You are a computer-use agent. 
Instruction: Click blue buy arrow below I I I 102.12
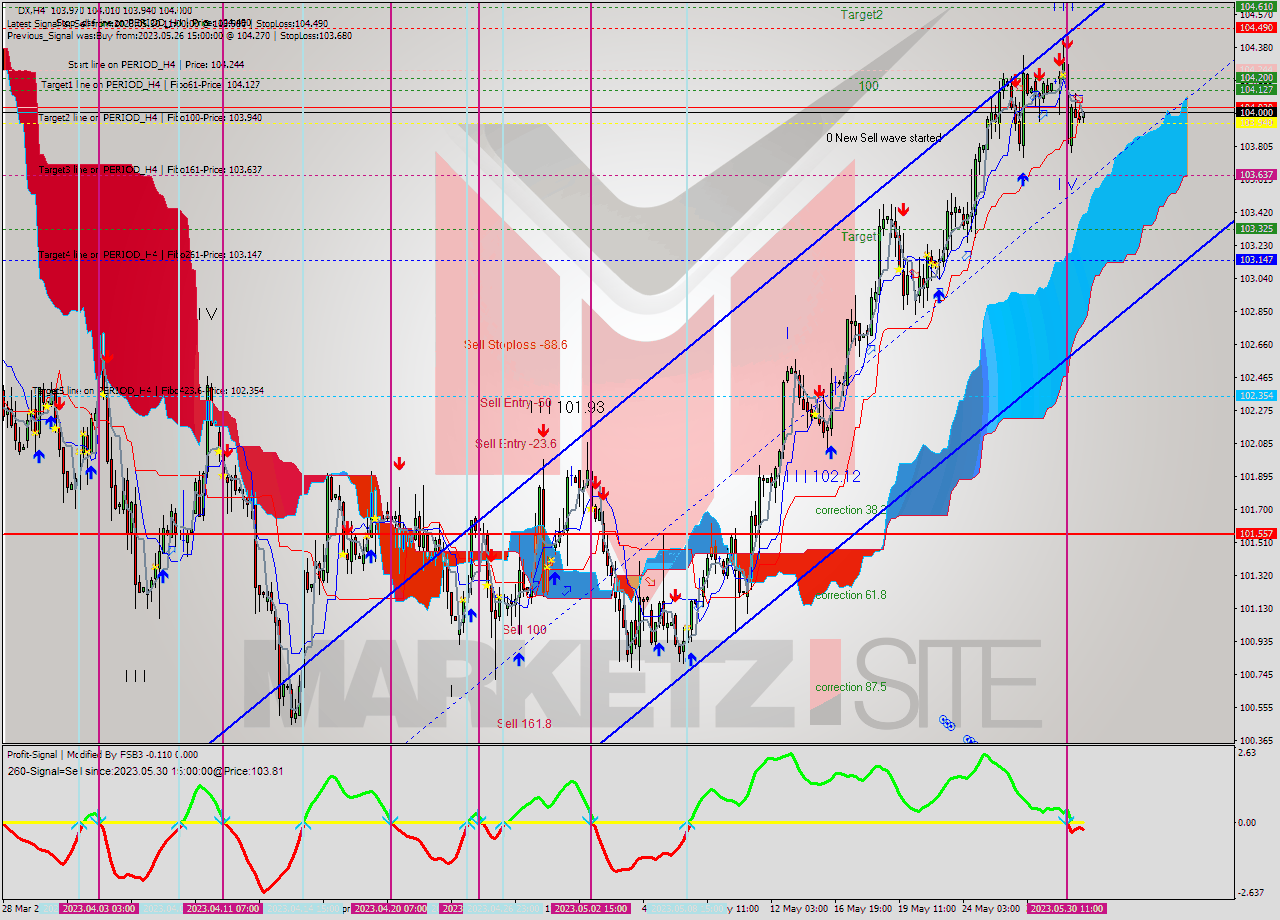(830, 452)
